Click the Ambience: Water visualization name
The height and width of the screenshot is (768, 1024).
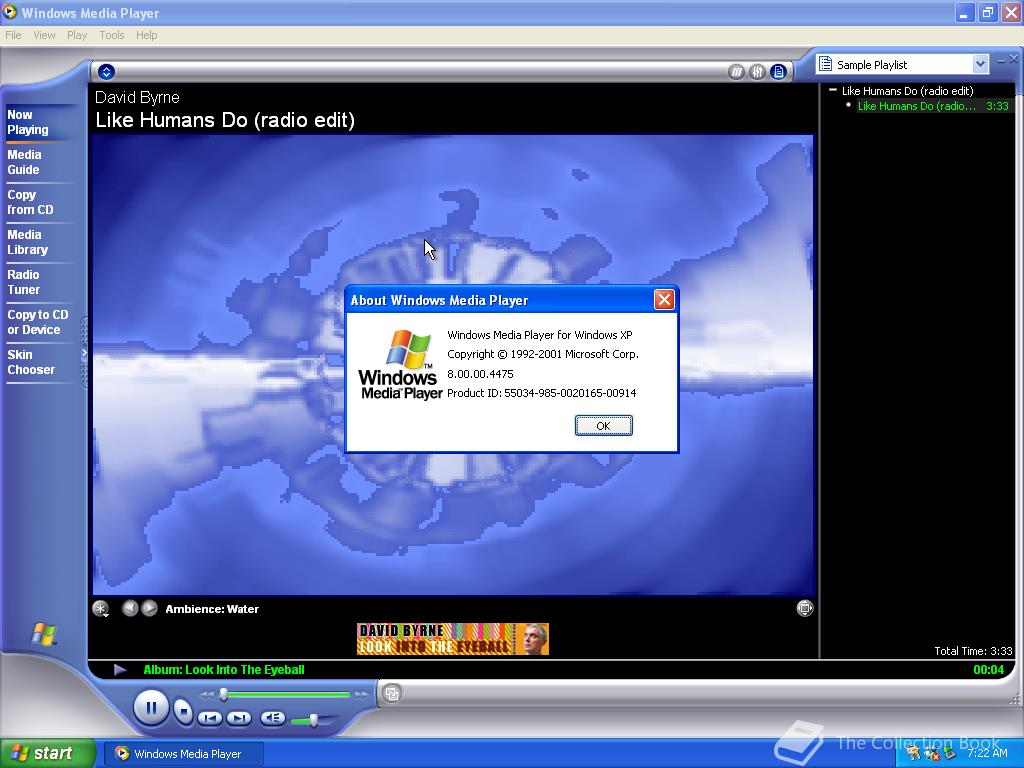pos(212,609)
